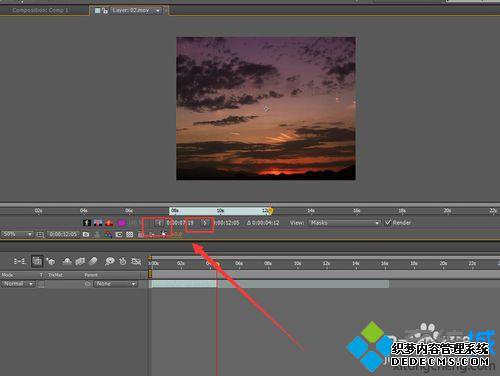Click the Draft 3D box icon

click(x=51, y=261)
